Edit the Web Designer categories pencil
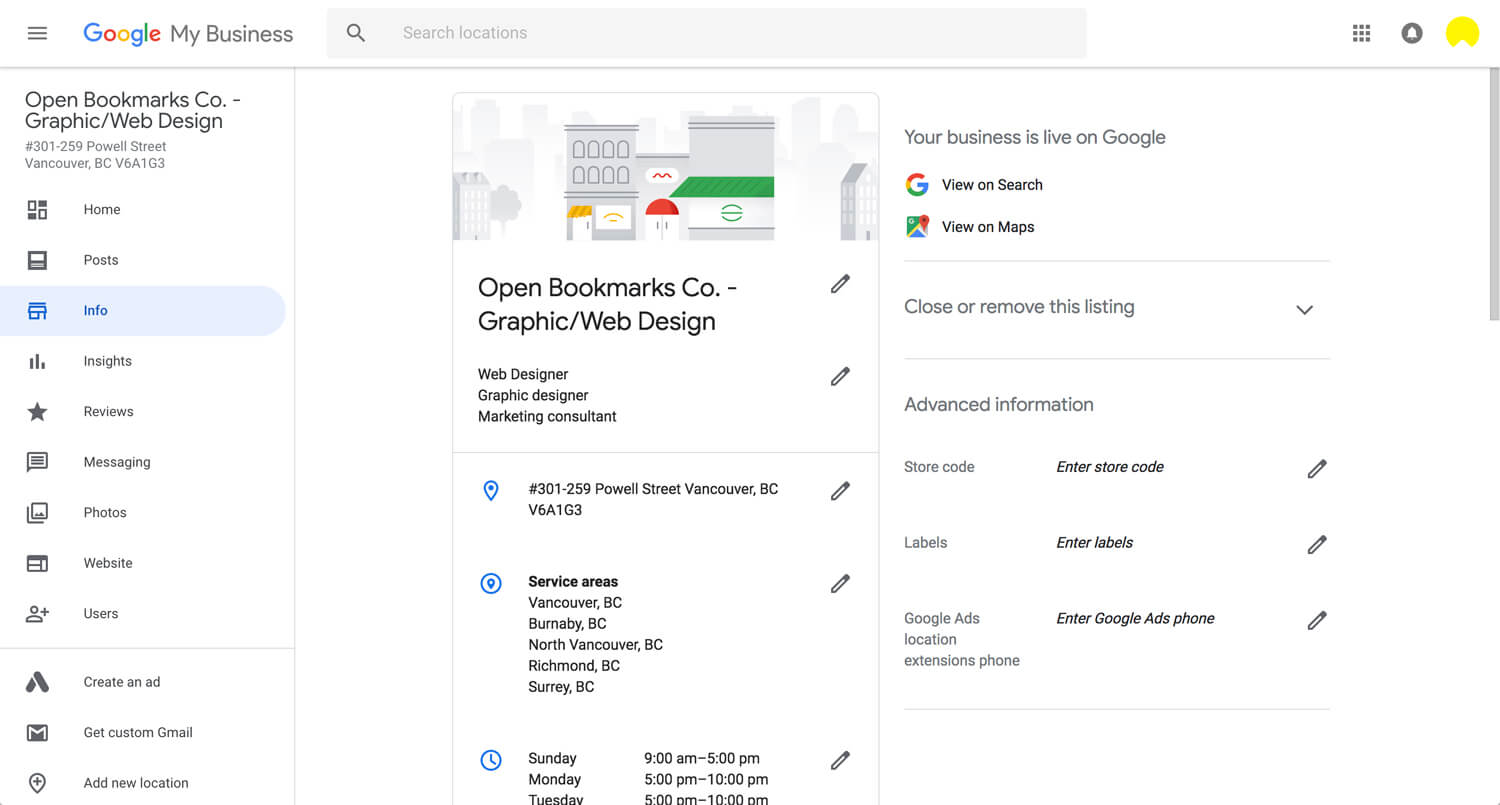Image resolution: width=1500 pixels, height=805 pixels. (x=840, y=376)
